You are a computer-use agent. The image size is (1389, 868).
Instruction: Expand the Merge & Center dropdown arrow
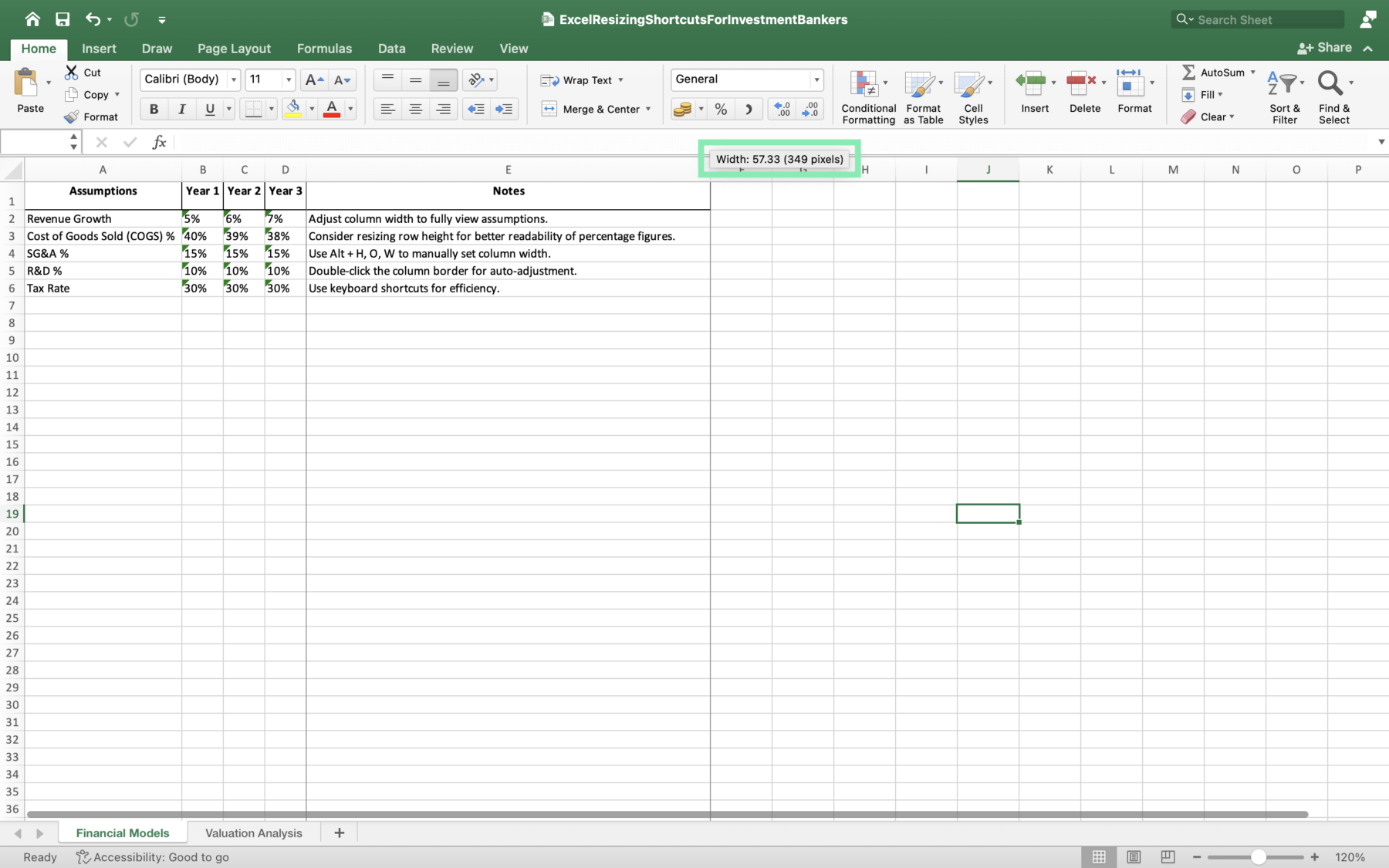(x=647, y=109)
